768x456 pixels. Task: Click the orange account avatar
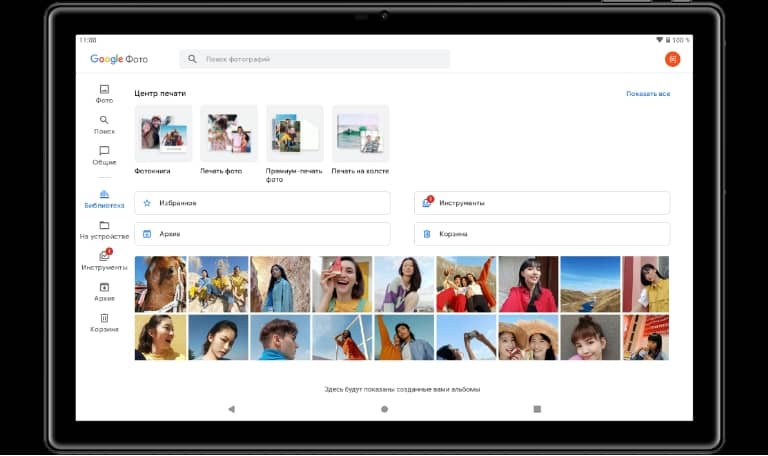tap(672, 59)
